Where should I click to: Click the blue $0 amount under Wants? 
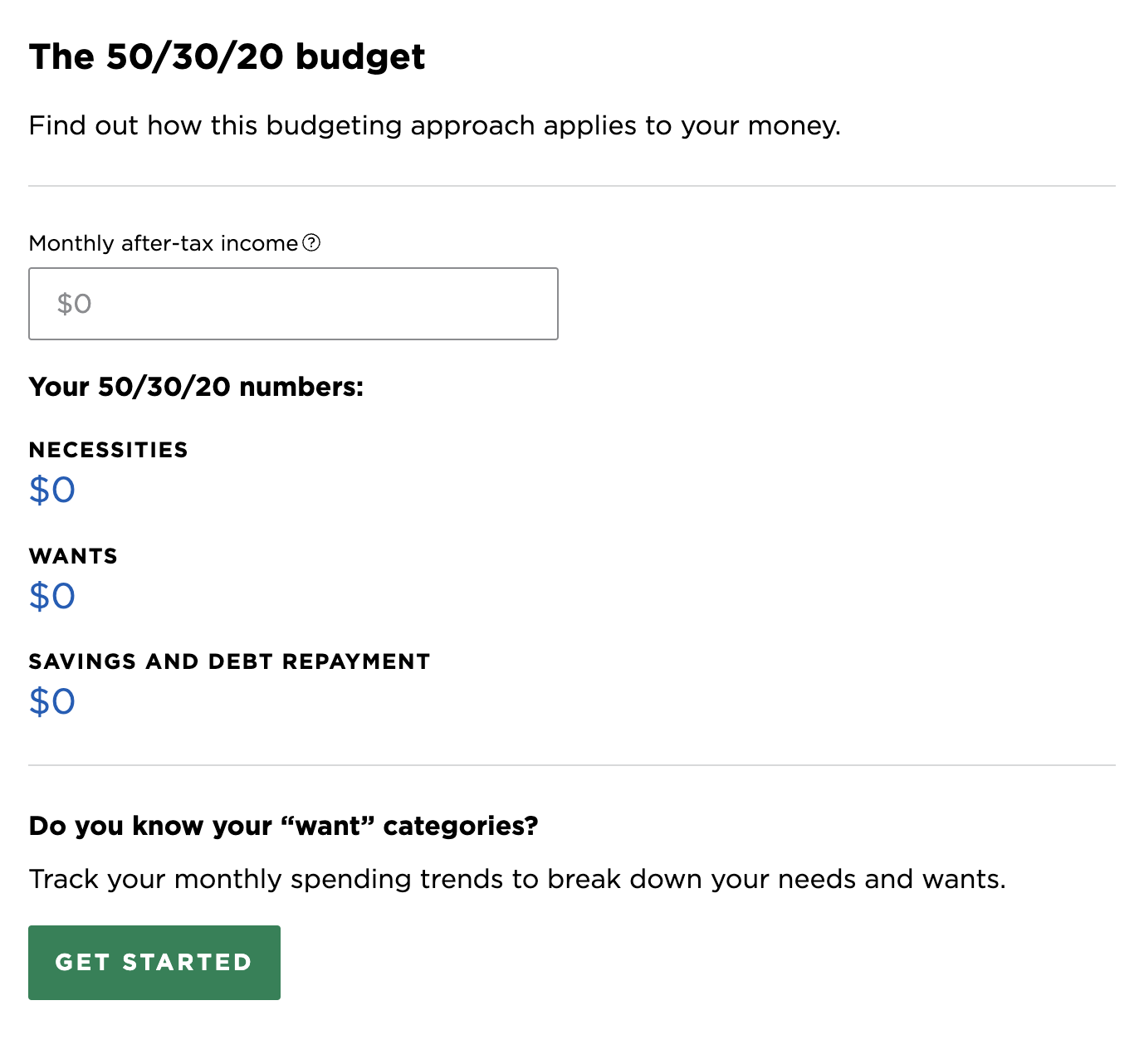pos(51,596)
